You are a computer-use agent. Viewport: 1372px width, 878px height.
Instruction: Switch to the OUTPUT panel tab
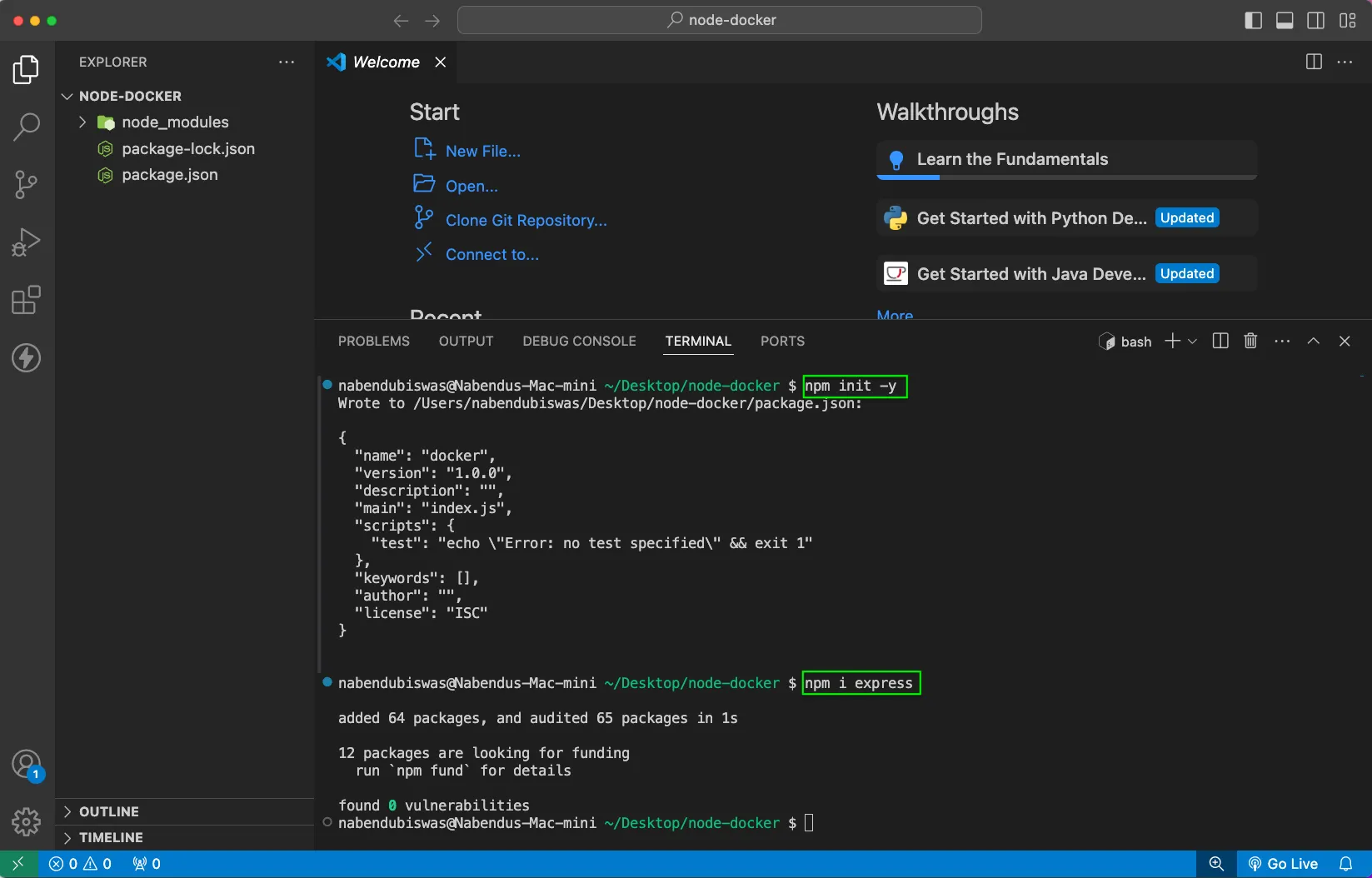tap(466, 341)
